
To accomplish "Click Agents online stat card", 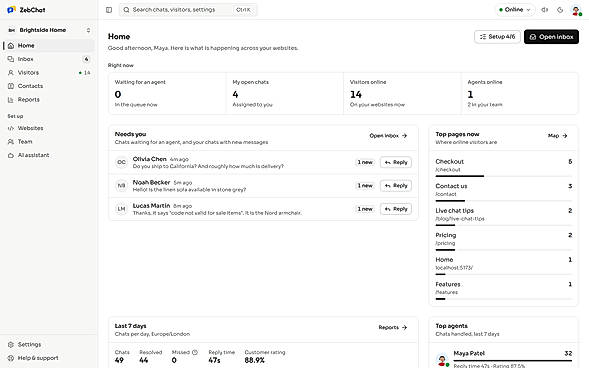I will [520, 94].
